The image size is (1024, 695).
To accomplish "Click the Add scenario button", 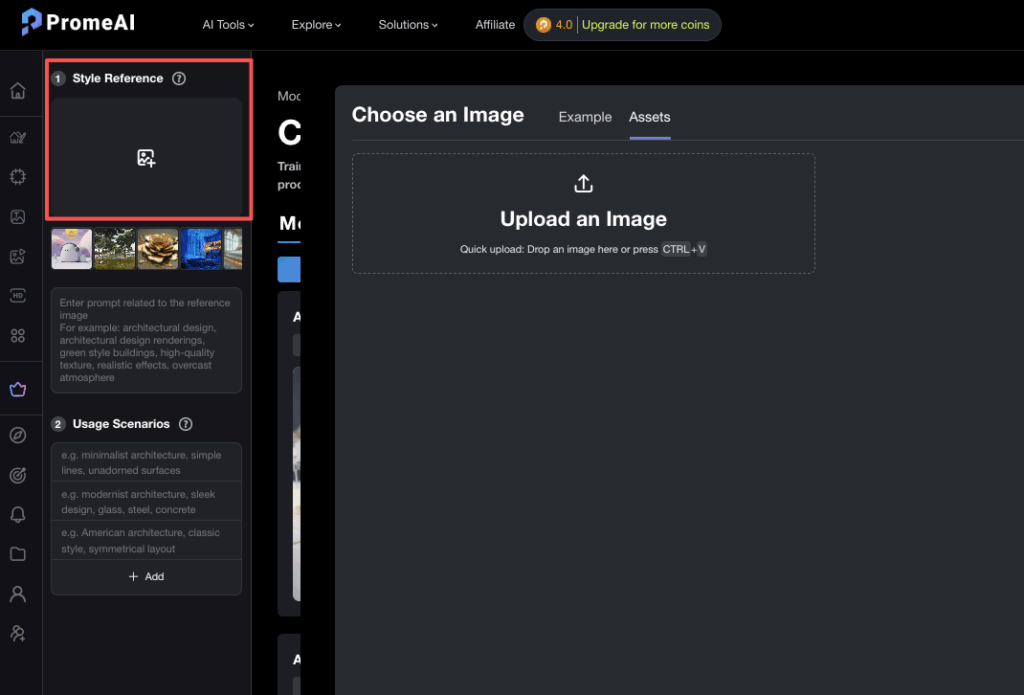I will [146, 576].
